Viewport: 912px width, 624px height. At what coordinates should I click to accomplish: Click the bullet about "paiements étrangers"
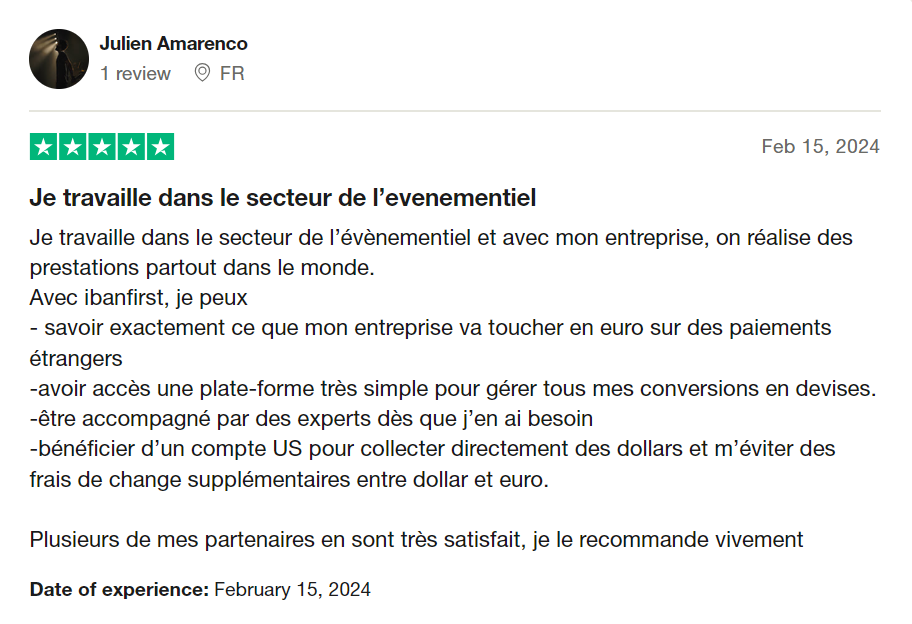[430, 328]
